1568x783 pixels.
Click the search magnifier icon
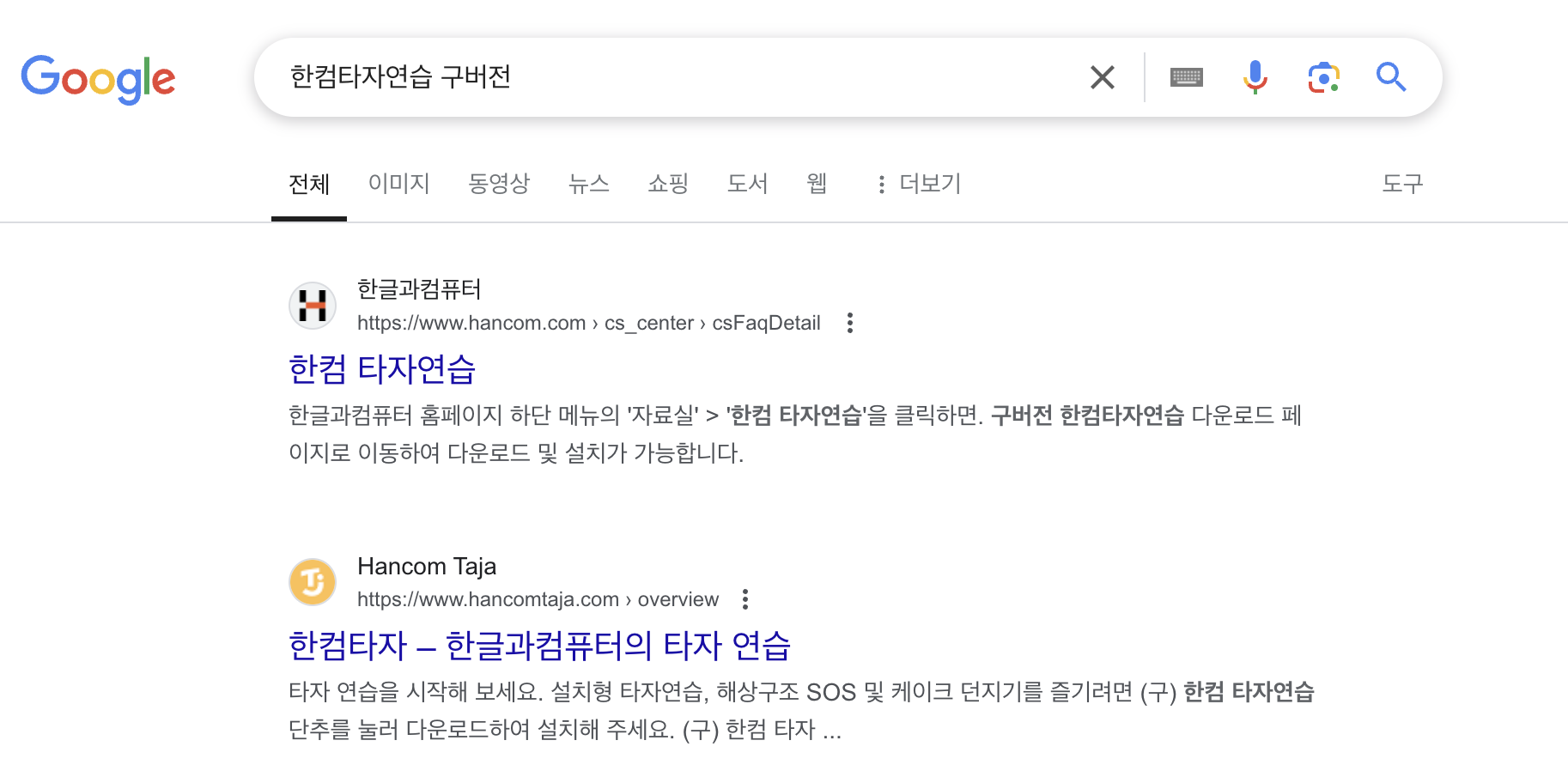1391,76
